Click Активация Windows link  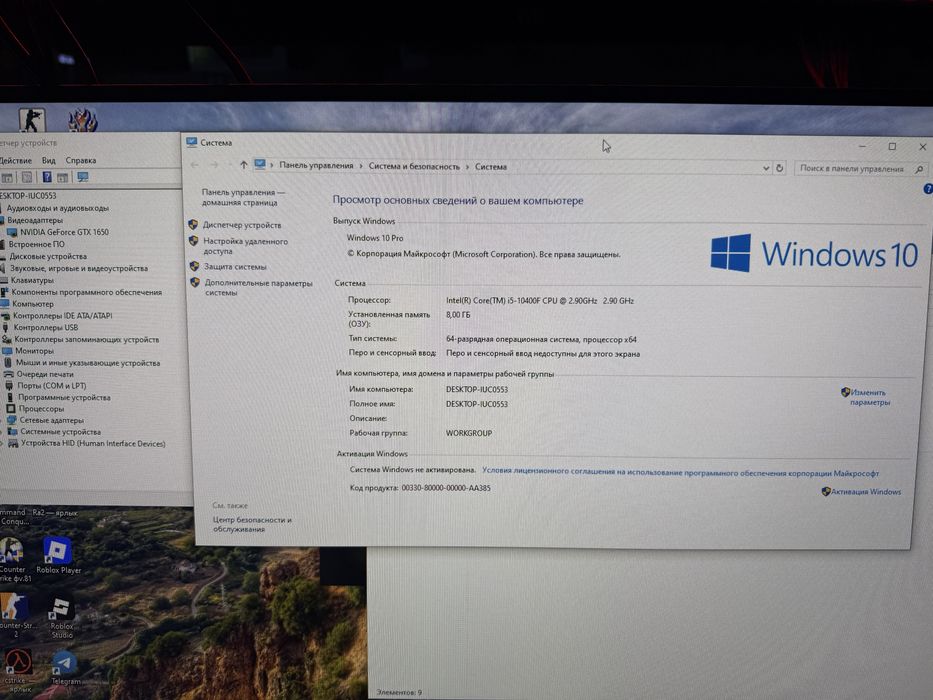[866, 492]
